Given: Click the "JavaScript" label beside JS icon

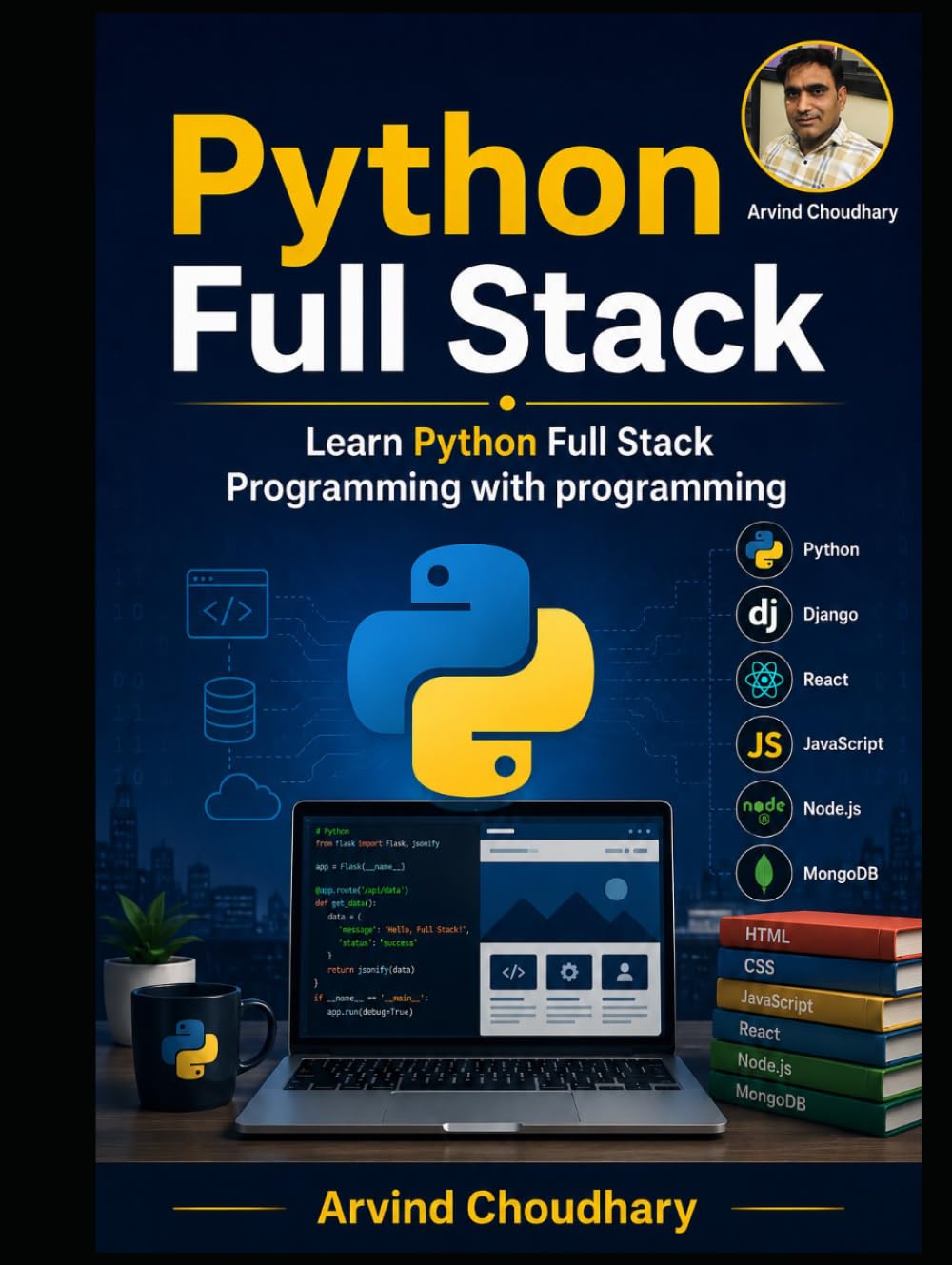Looking at the screenshot, I should tap(843, 744).
